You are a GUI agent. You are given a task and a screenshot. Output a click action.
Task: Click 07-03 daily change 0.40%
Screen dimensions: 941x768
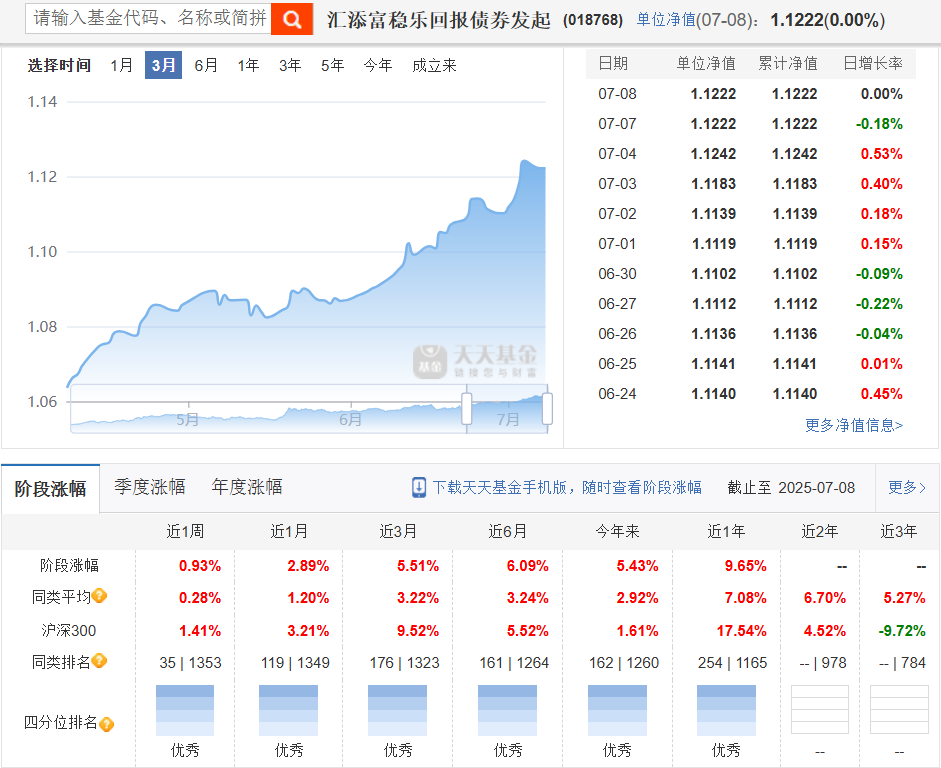tap(882, 184)
